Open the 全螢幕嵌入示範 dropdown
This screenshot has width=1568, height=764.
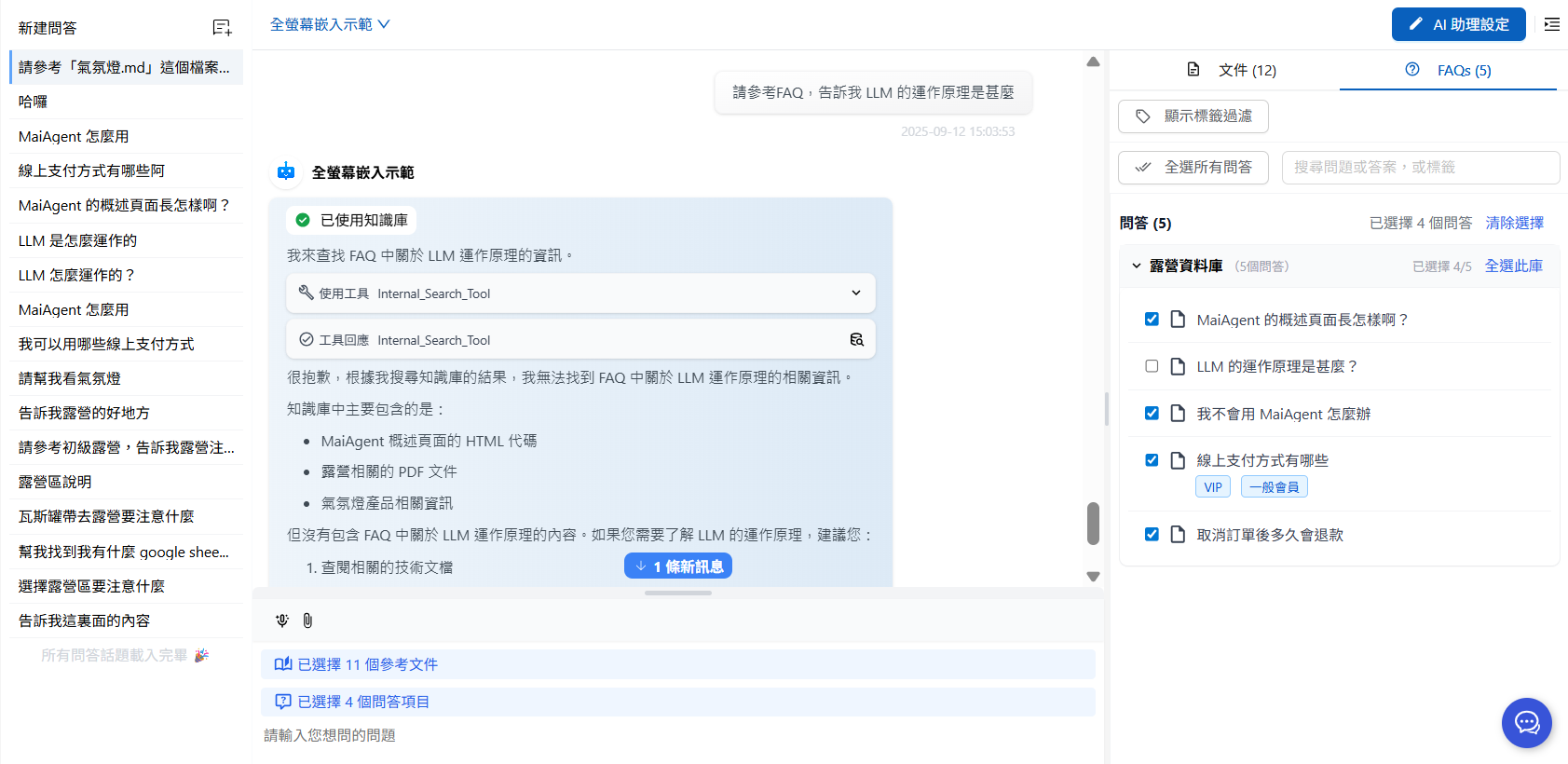pos(330,24)
